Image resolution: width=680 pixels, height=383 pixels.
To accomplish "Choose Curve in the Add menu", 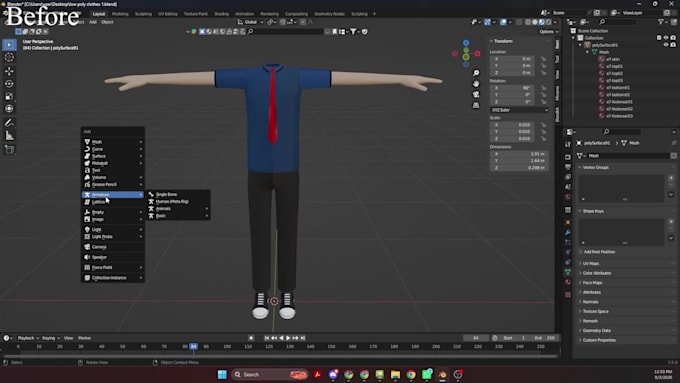I will point(113,149).
